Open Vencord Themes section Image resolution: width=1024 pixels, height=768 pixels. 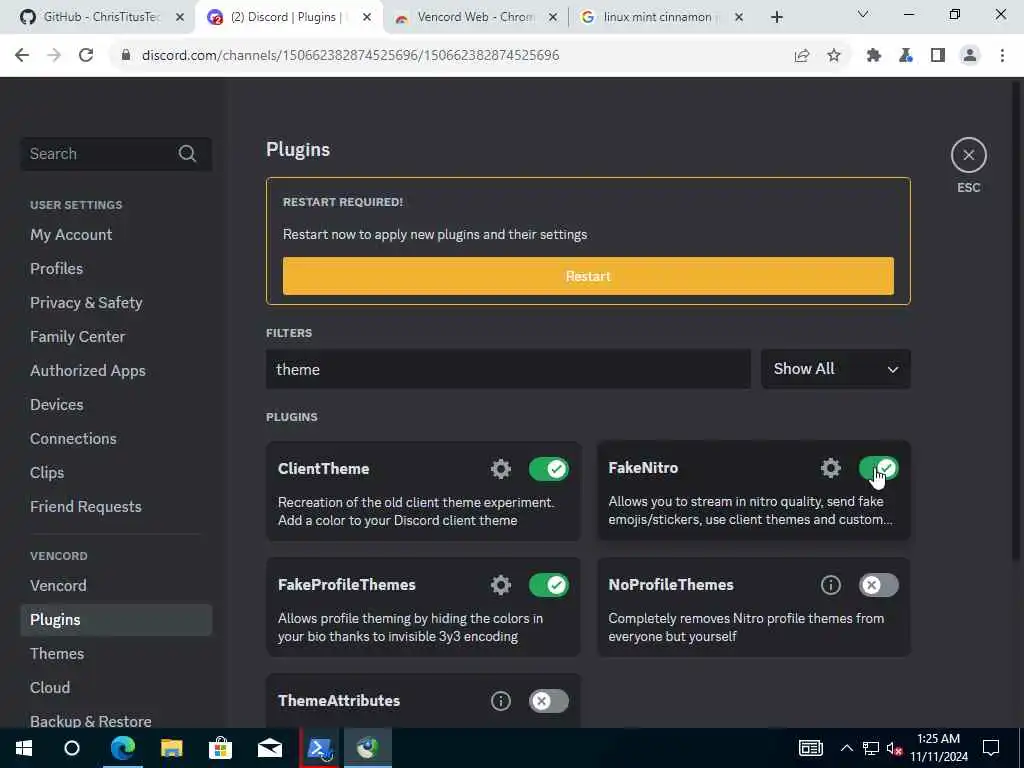pyautogui.click(x=57, y=653)
